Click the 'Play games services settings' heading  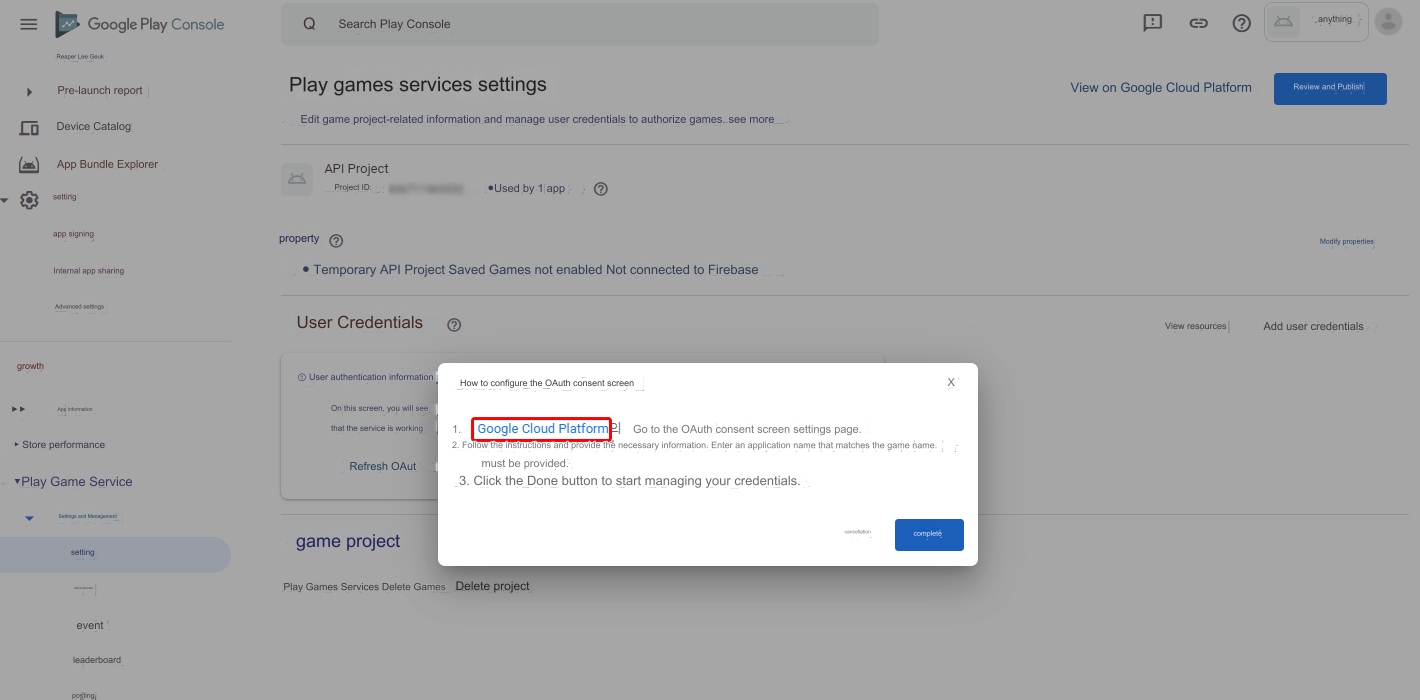pos(418,85)
